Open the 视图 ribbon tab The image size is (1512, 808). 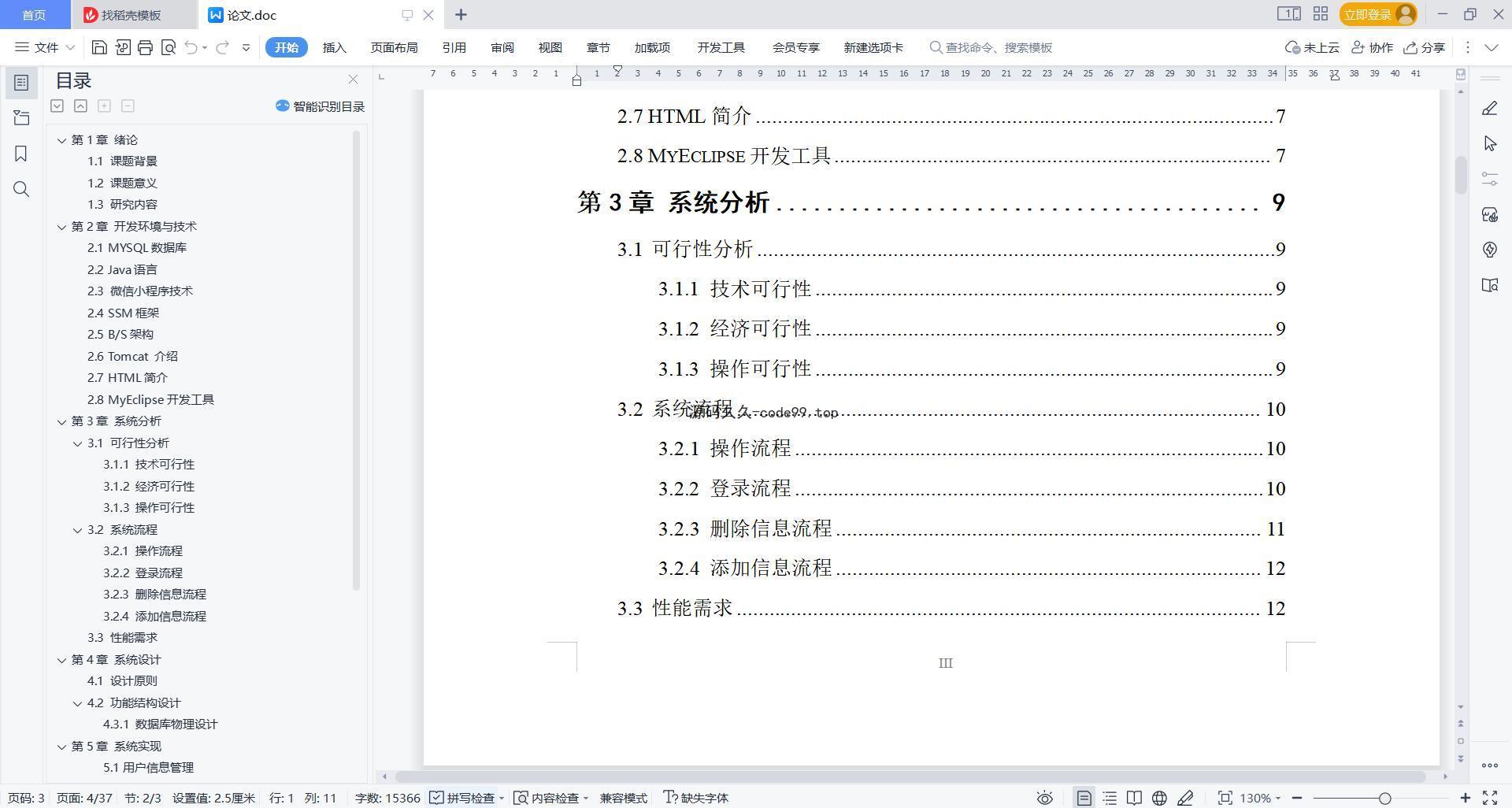(550, 47)
